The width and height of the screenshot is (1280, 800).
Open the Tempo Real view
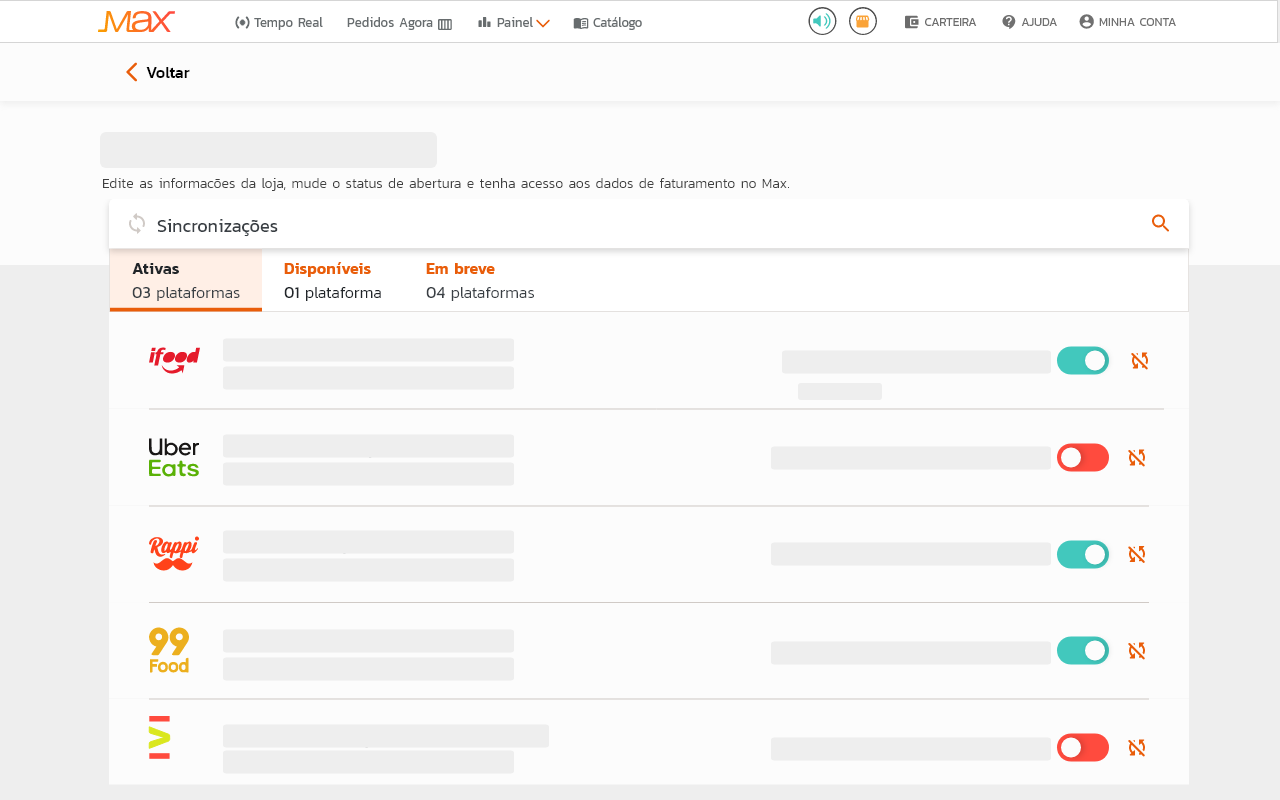[x=279, y=22]
